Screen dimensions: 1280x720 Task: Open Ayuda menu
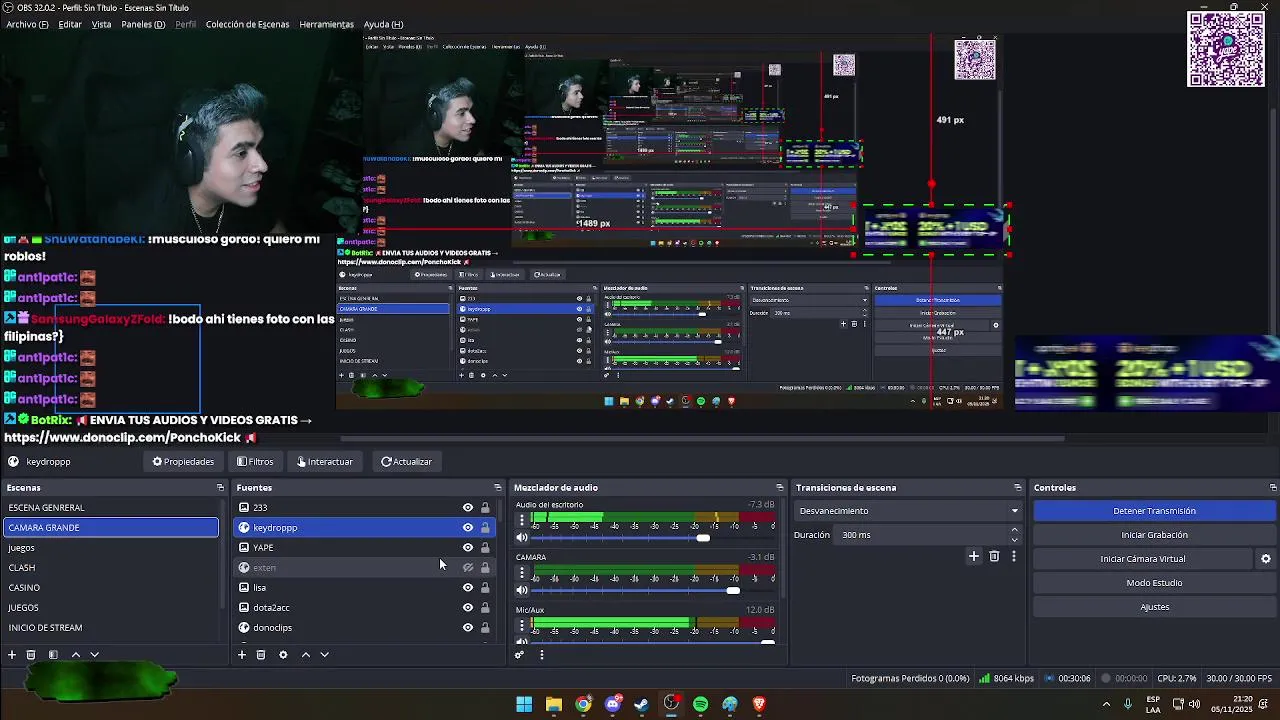point(383,24)
